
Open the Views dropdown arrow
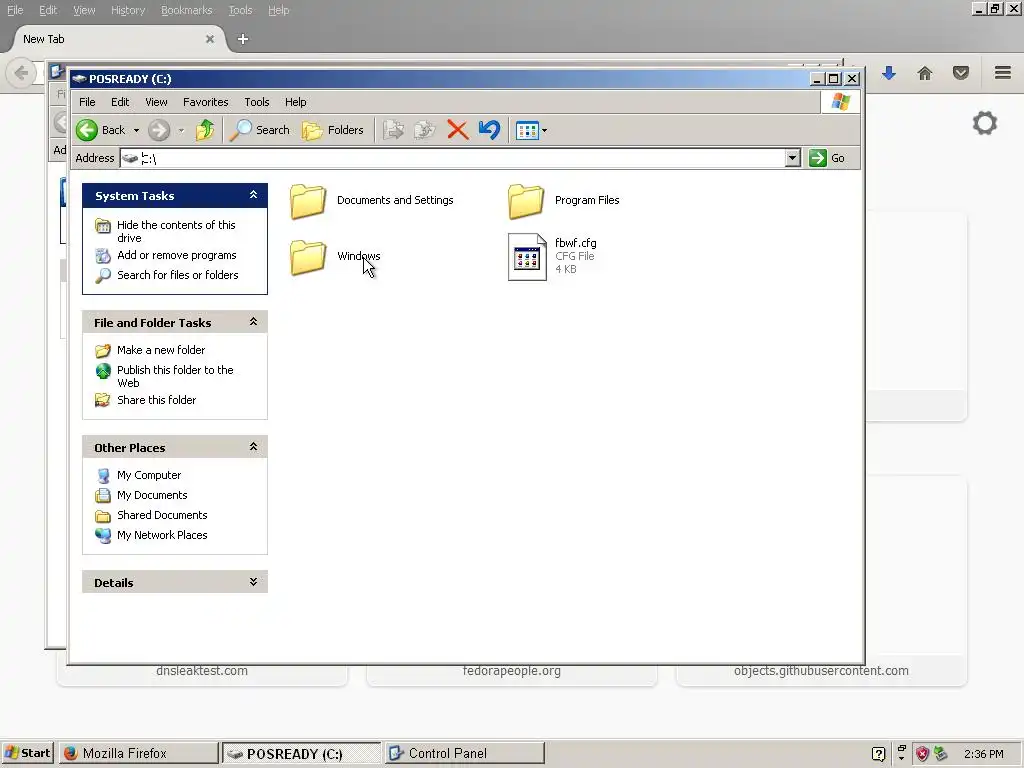point(545,131)
